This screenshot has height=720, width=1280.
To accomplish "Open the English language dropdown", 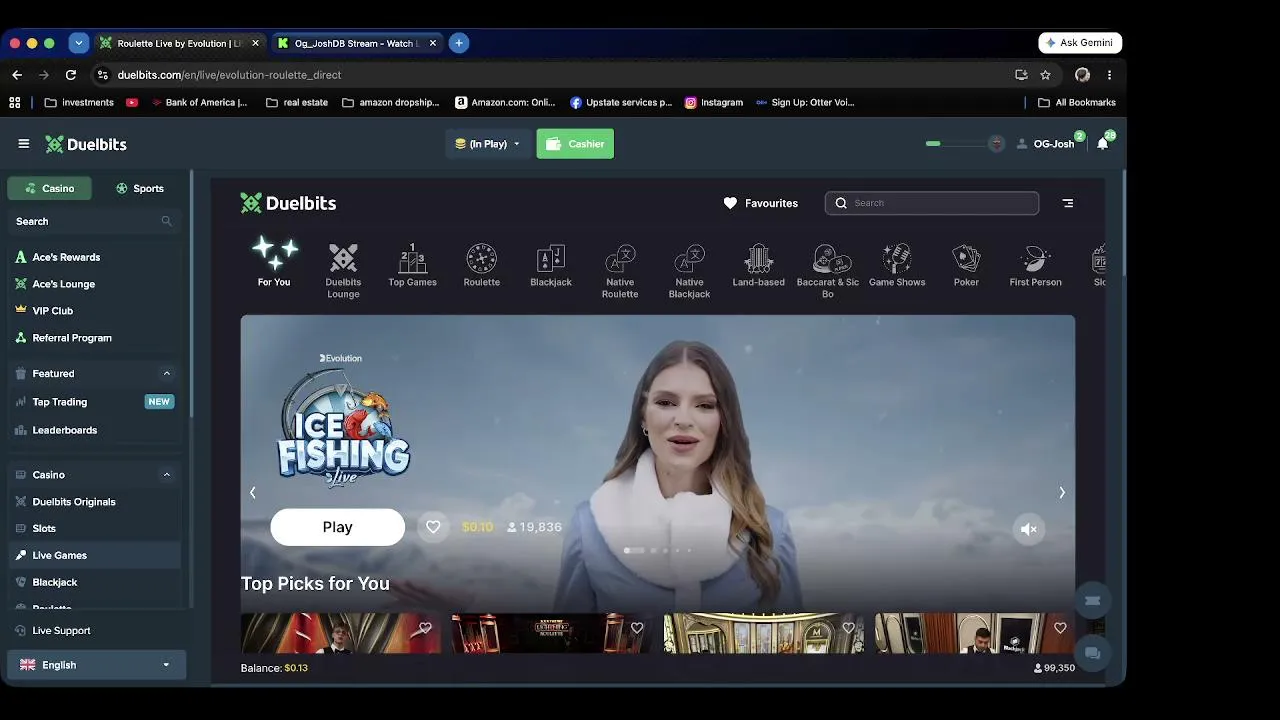I will point(96,665).
